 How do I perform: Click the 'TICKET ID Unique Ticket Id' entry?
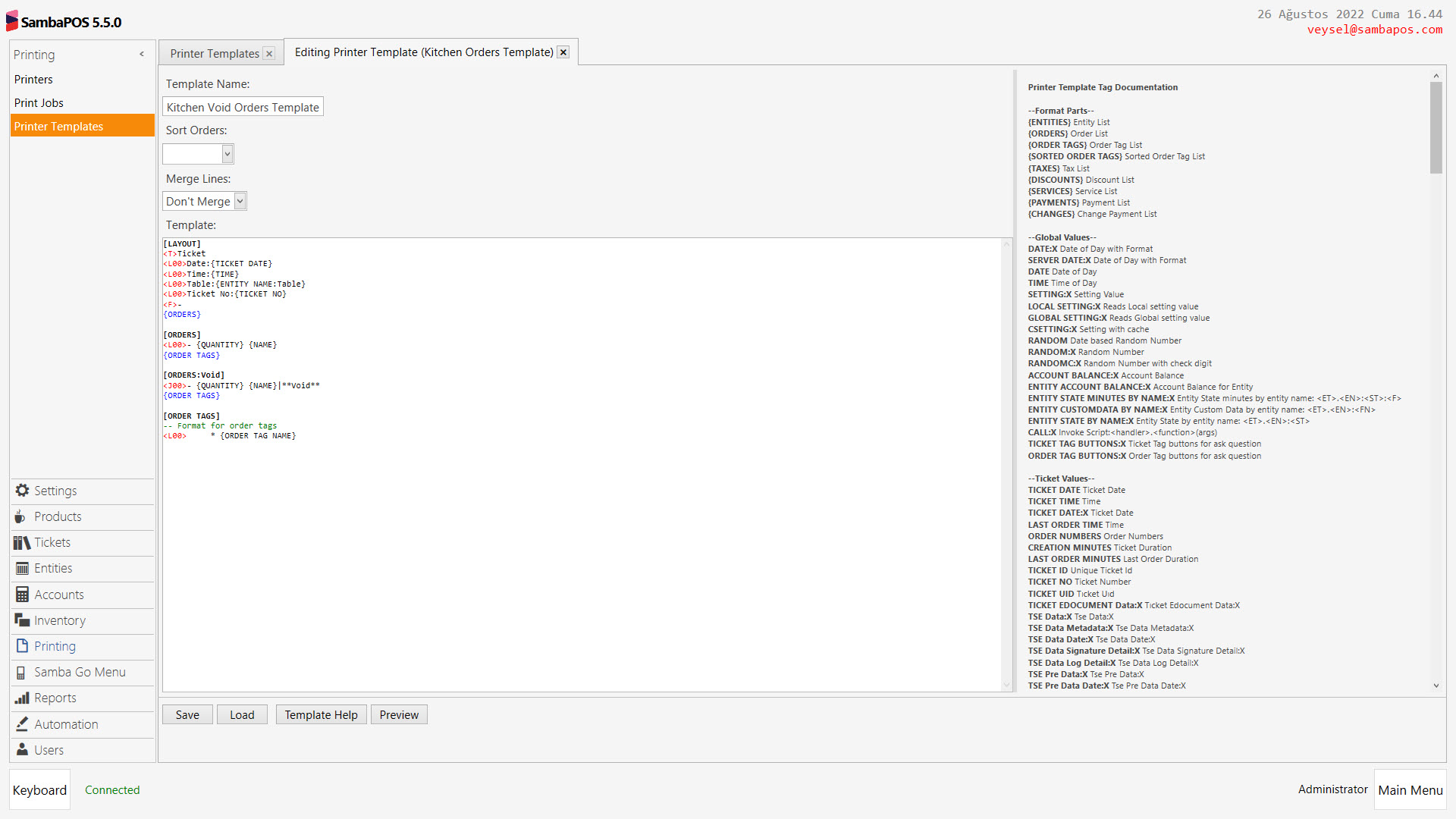click(x=1080, y=570)
